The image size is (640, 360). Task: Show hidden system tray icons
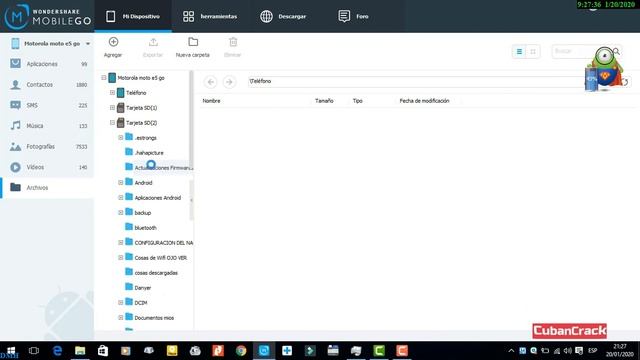(511, 351)
